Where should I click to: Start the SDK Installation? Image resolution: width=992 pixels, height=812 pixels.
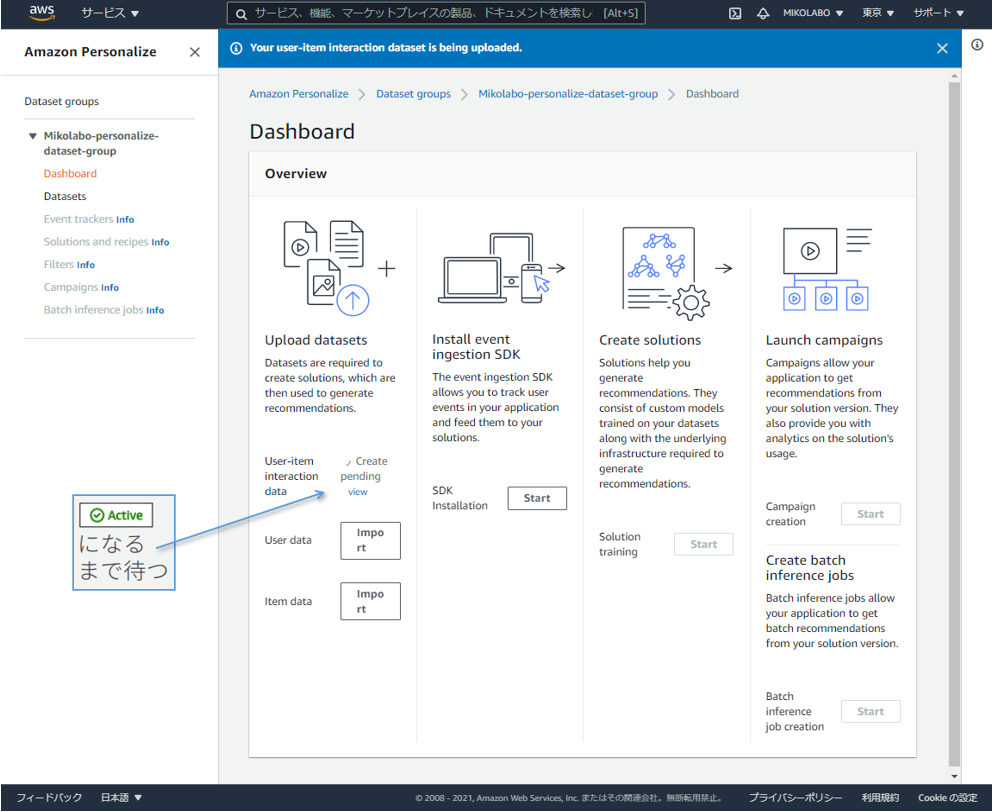tap(537, 498)
